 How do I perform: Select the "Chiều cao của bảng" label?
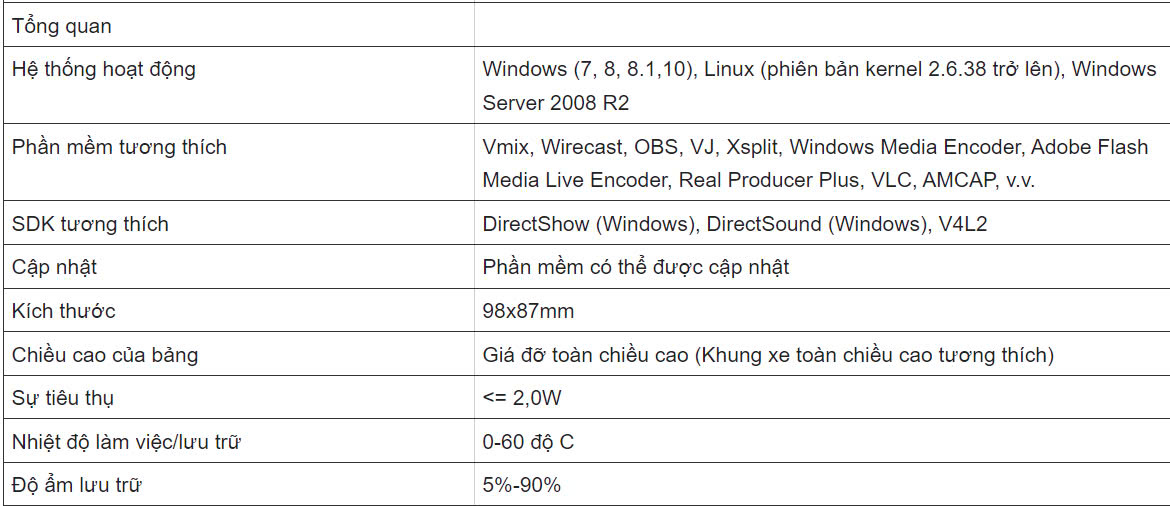click(x=105, y=354)
